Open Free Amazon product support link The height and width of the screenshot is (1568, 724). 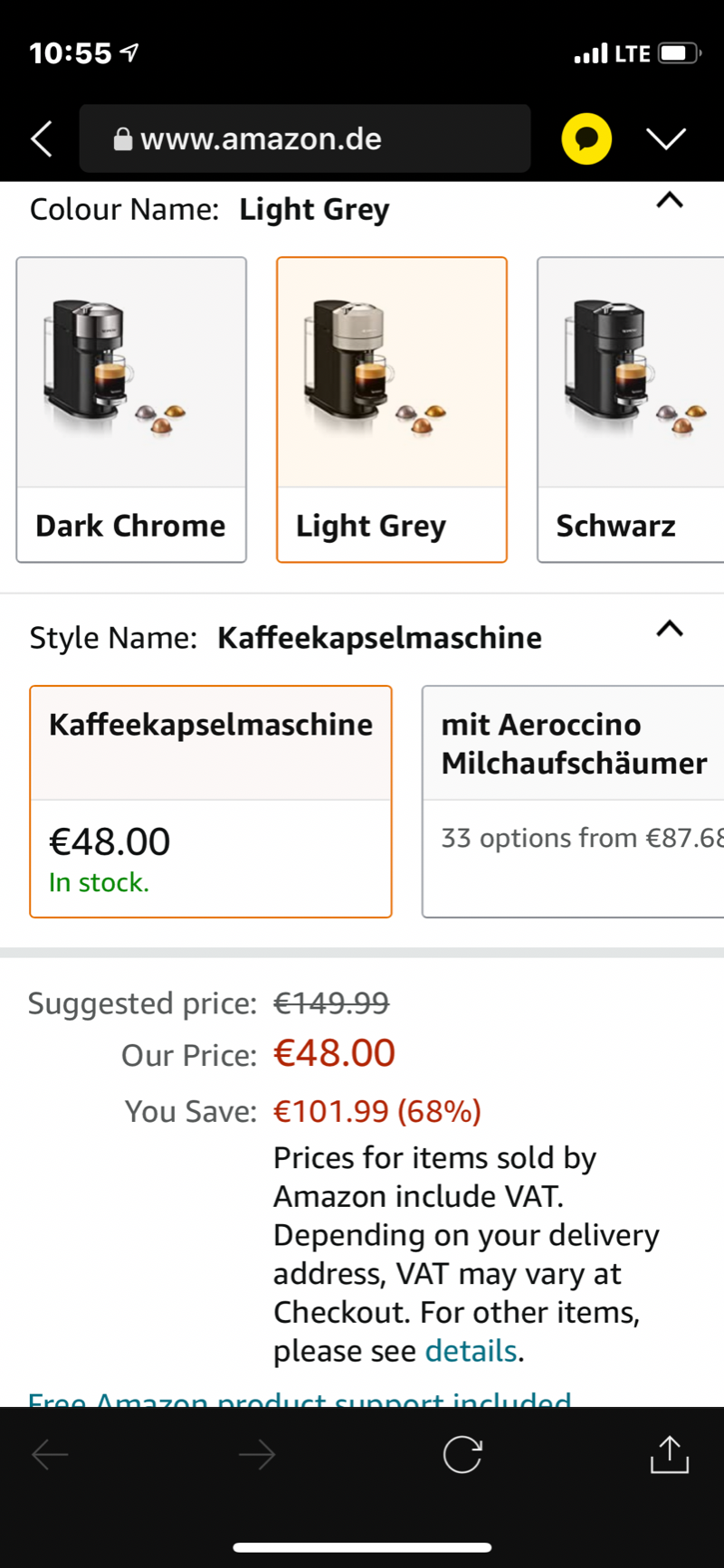pyautogui.click(x=300, y=1396)
